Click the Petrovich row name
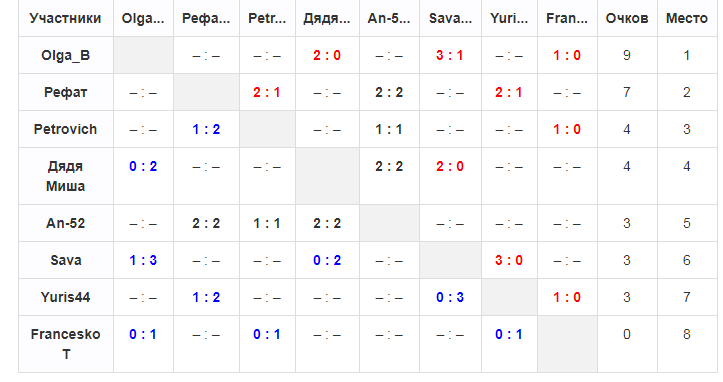The height and width of the screenshot is (382, 723). point(65,129)
